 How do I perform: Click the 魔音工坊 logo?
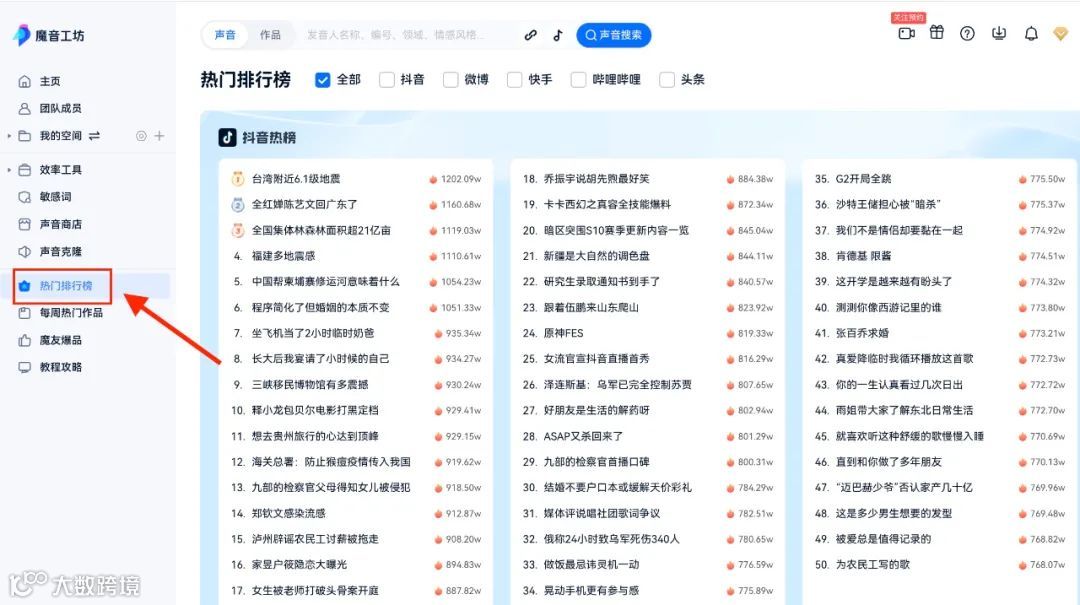tap(49, 35)
